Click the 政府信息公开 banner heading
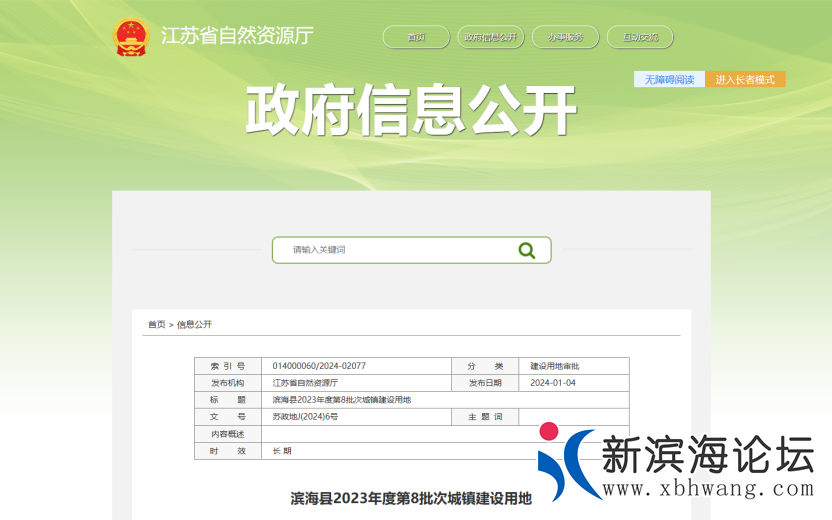This screenshot has width=832, height=520. tap(411, 109)
